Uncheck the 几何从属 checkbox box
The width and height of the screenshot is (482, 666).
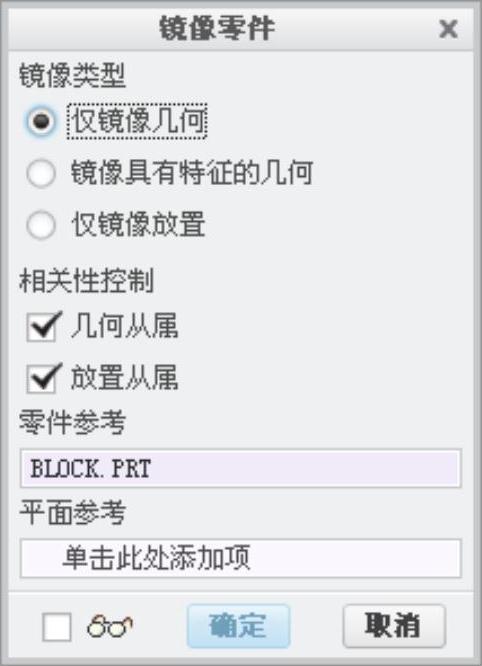(x=42, y=327)
